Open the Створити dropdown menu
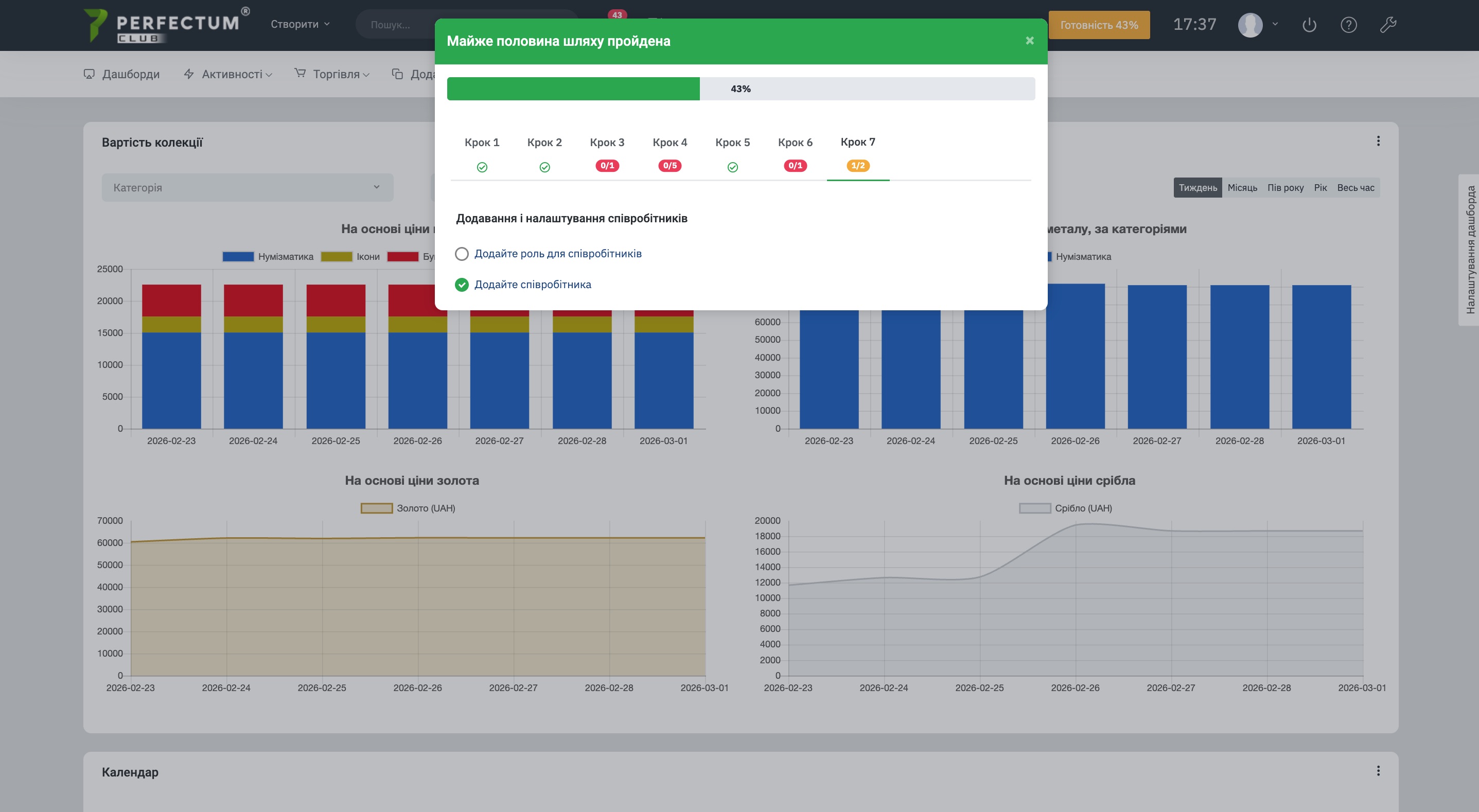The height and width of the screenshot is (812, 1479). coord(300,24)
